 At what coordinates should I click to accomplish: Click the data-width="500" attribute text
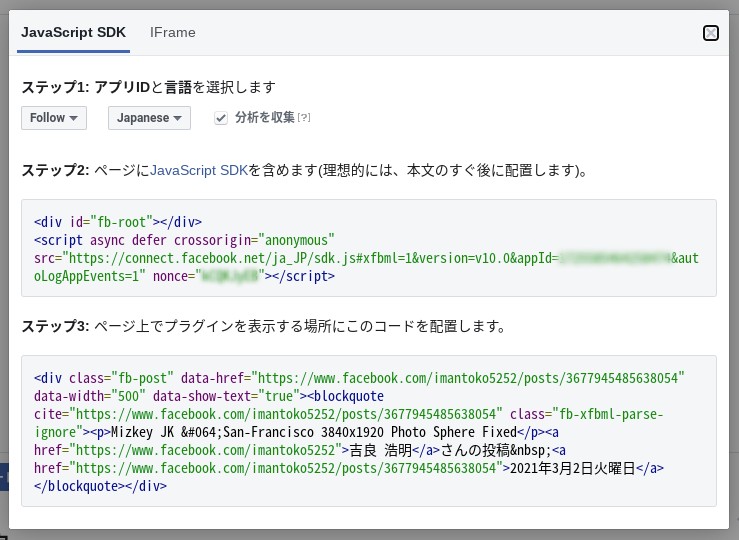90,396
